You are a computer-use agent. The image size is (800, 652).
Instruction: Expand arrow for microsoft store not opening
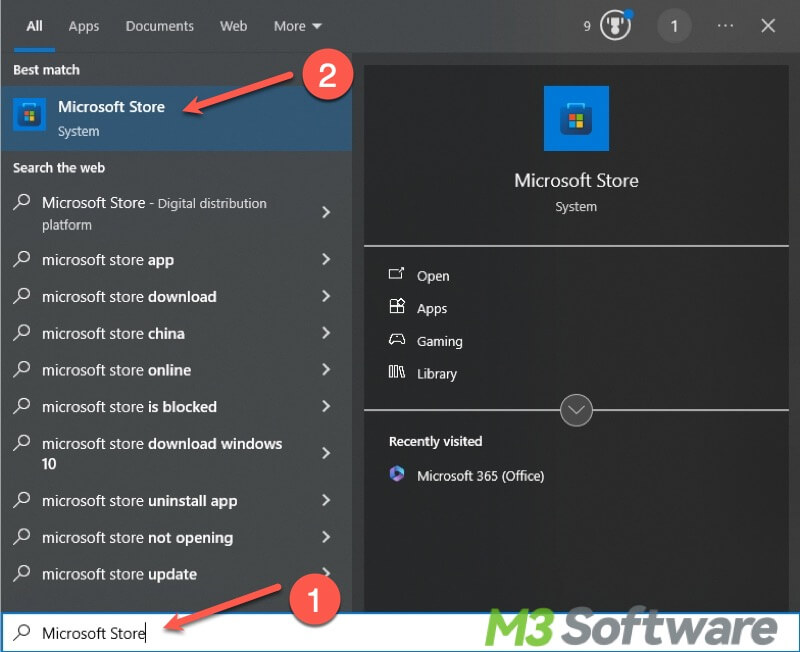pyautogui.click(x=326, y=537)
